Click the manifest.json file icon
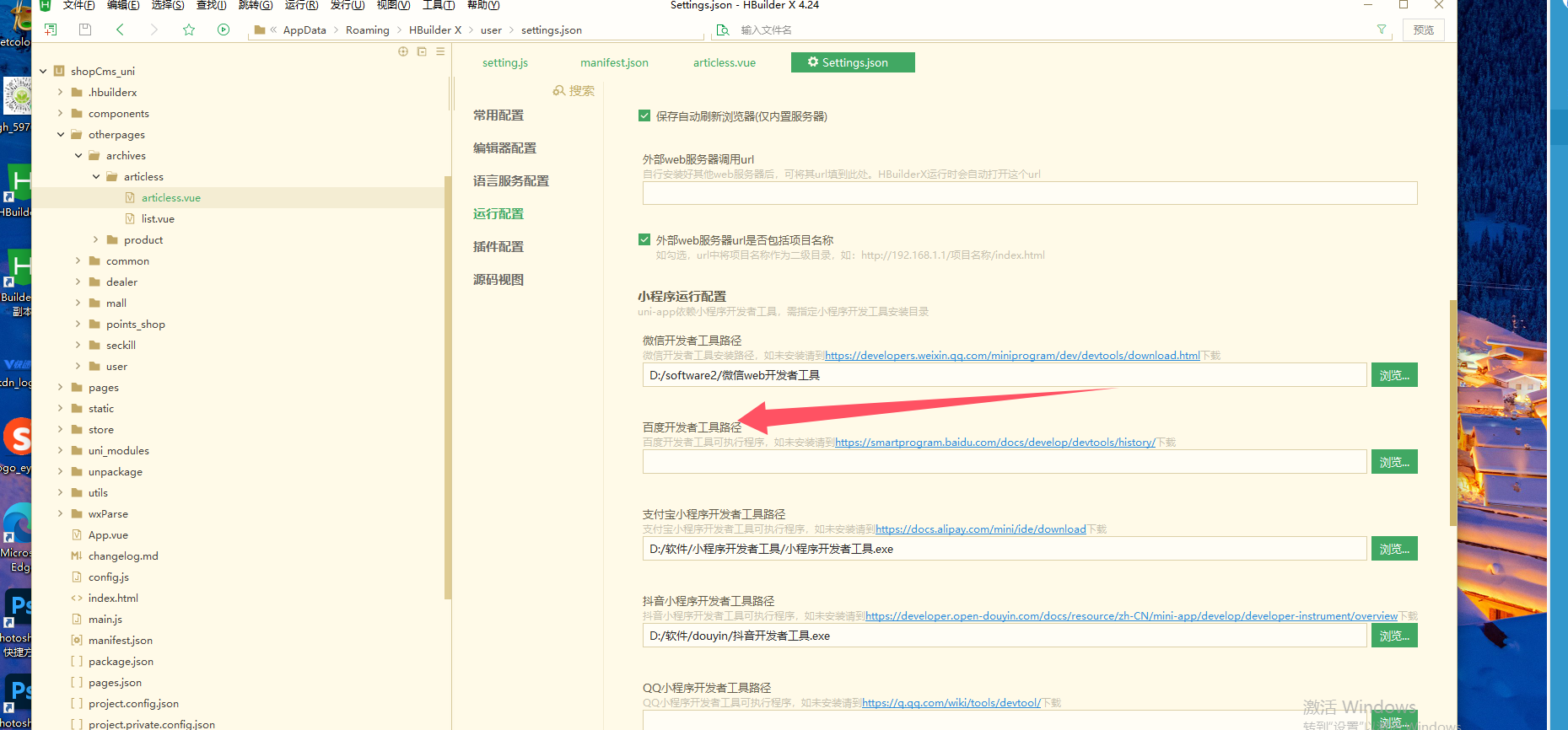The width and height of the screenshot is (1568, 730). click(x=77, y=640)
